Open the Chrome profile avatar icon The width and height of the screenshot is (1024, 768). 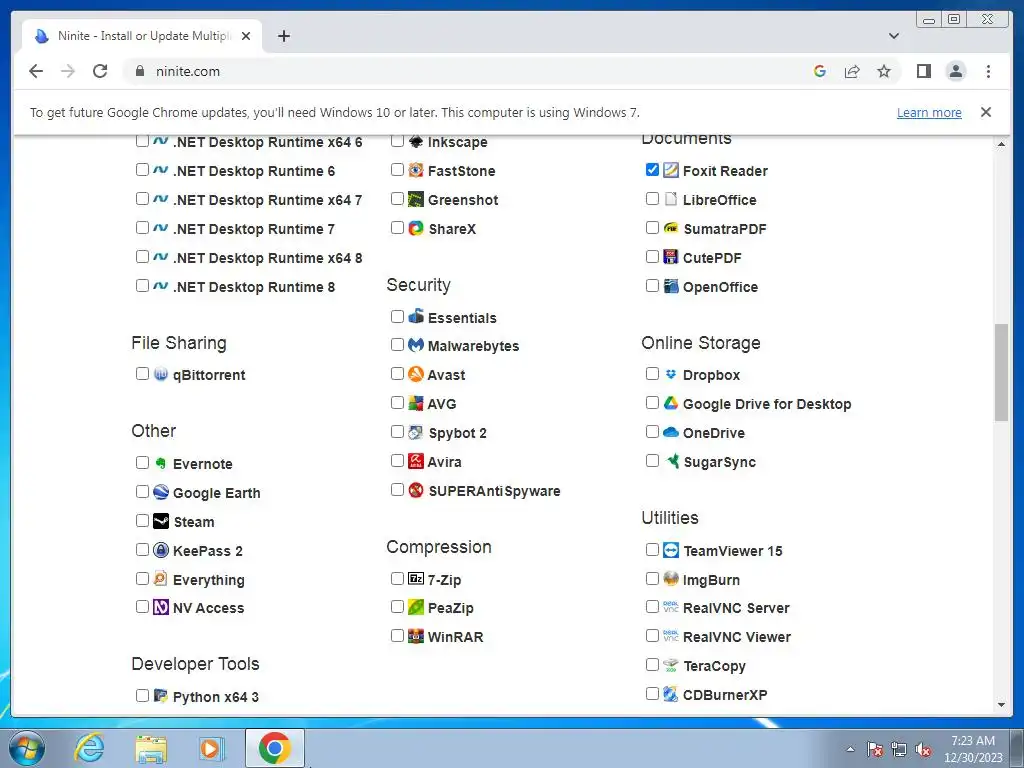tap(955, 71)
